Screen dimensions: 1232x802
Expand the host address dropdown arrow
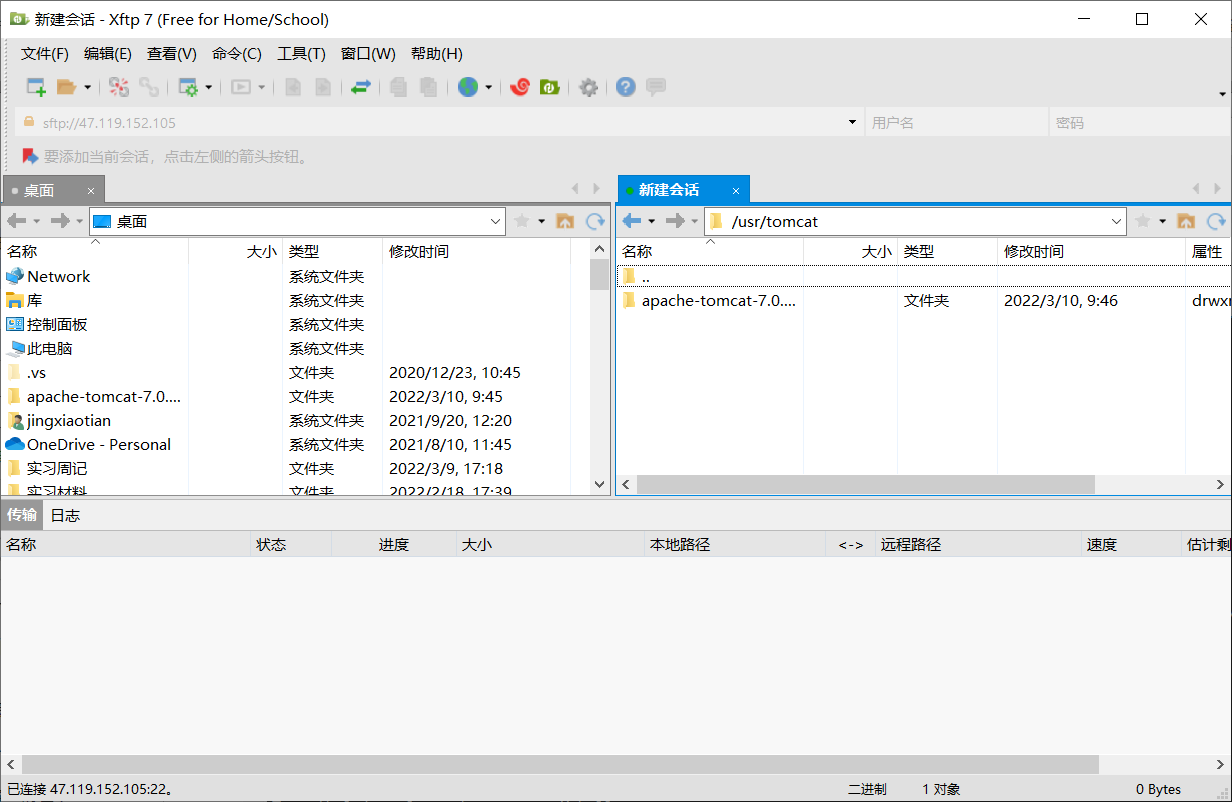[852, 122]
